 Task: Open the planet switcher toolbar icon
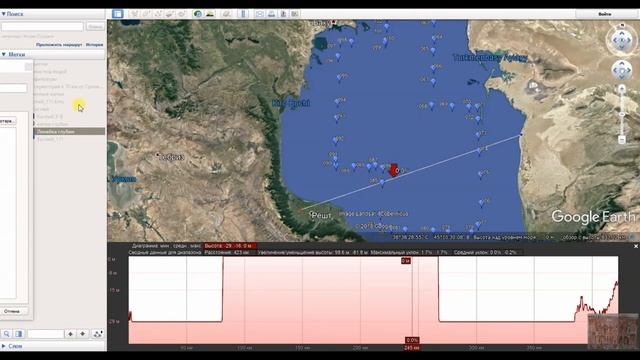tap(227, 14)
